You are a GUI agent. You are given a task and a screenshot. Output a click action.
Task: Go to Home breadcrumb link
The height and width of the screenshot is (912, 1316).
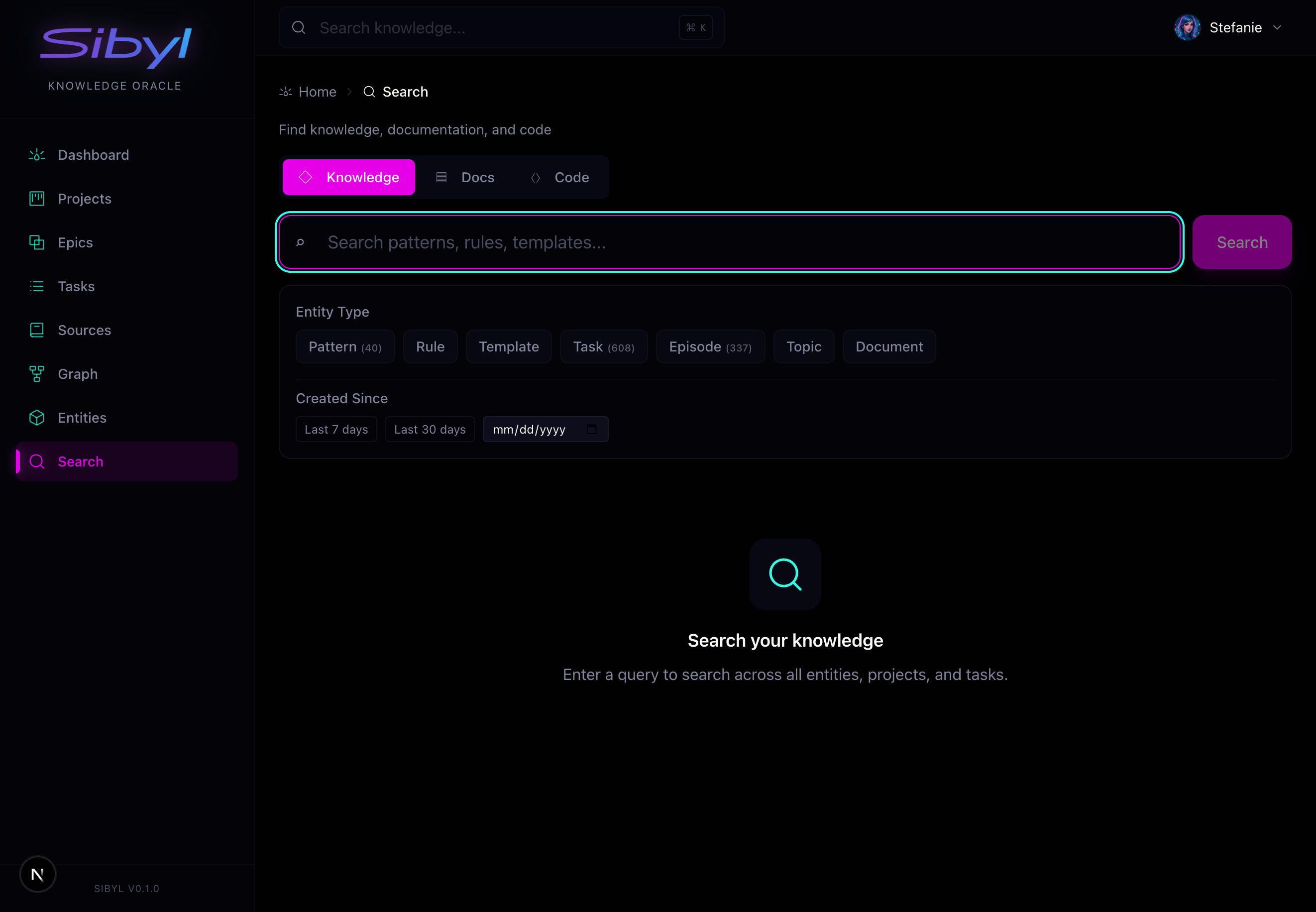317,92
